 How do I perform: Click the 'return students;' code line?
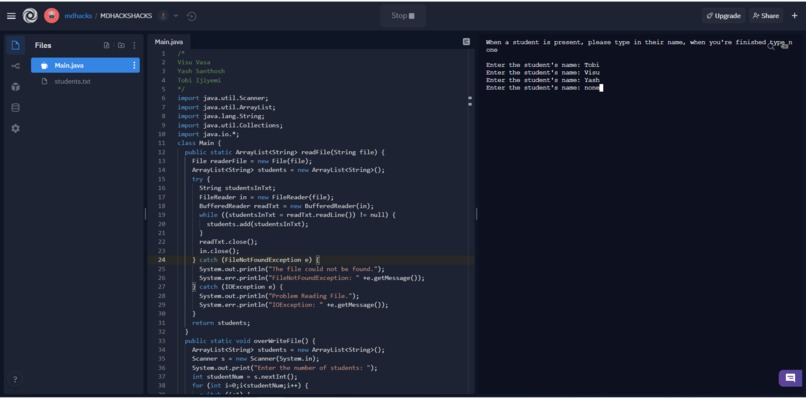221,323
